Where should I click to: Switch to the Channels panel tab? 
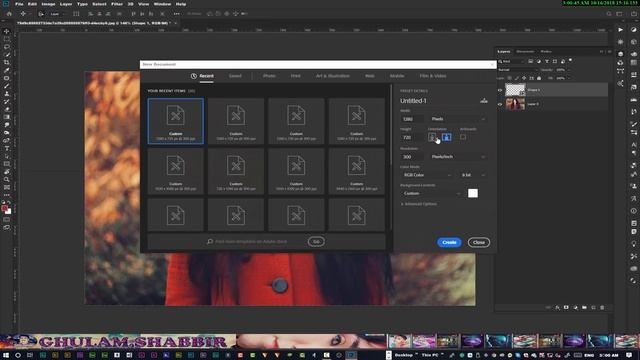coord(525,51)
